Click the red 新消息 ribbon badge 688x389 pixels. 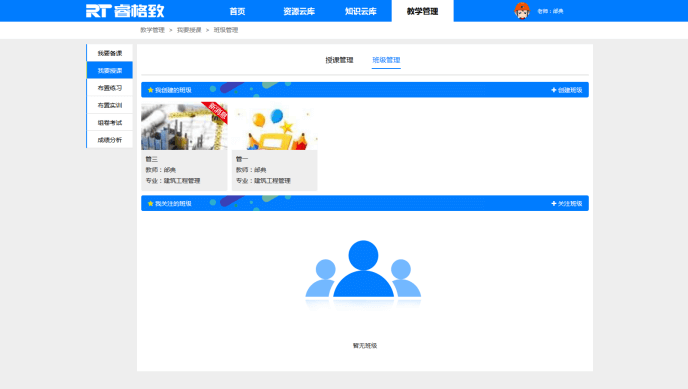216,112
